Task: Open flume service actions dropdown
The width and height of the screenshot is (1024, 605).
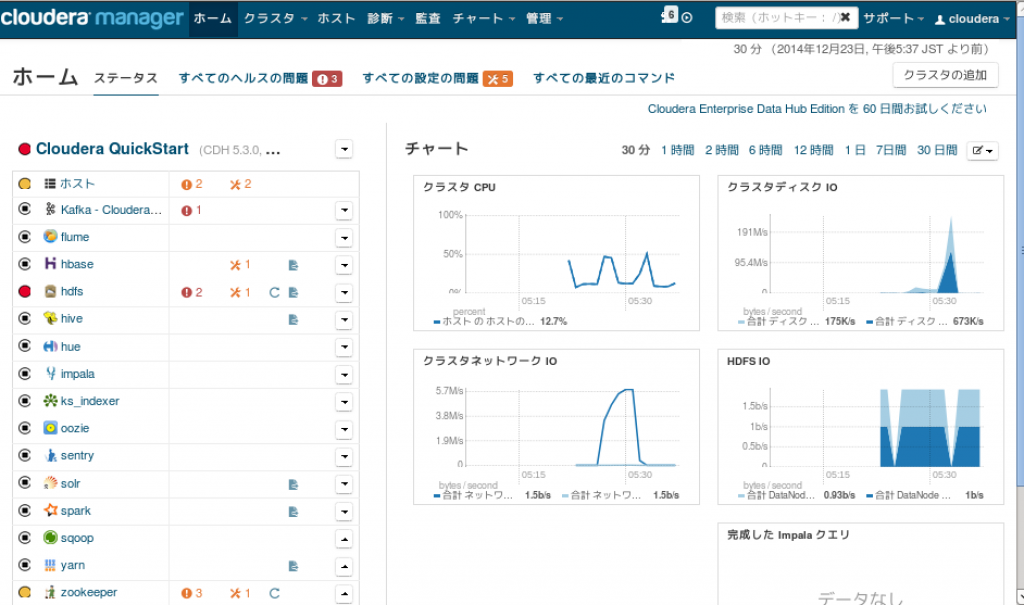Action: (345, 238)
